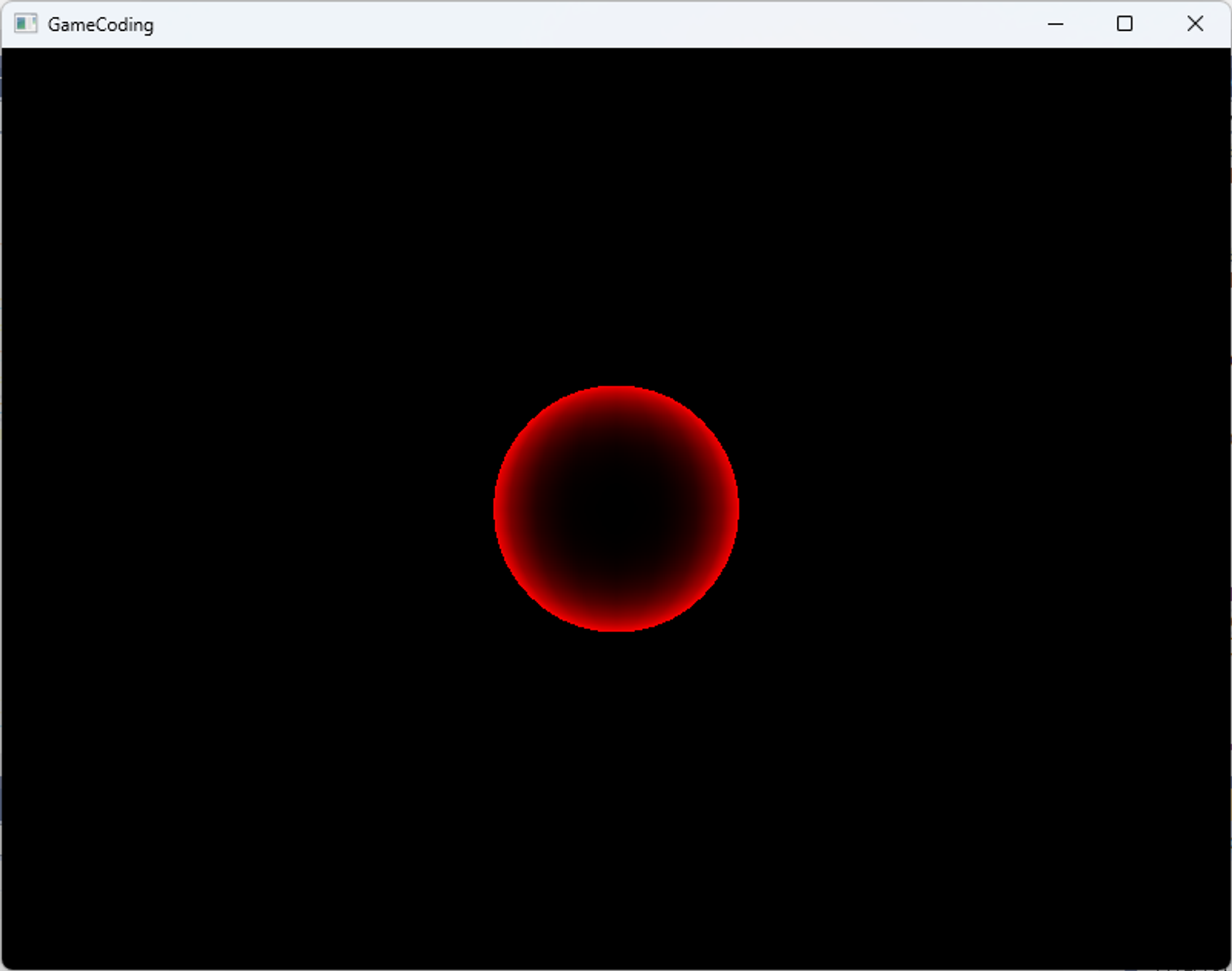Image resolution: width=1232 pixels, height=971 pixels.
Task: Maximize the GameCoding window
Action: click(1124, 24)
